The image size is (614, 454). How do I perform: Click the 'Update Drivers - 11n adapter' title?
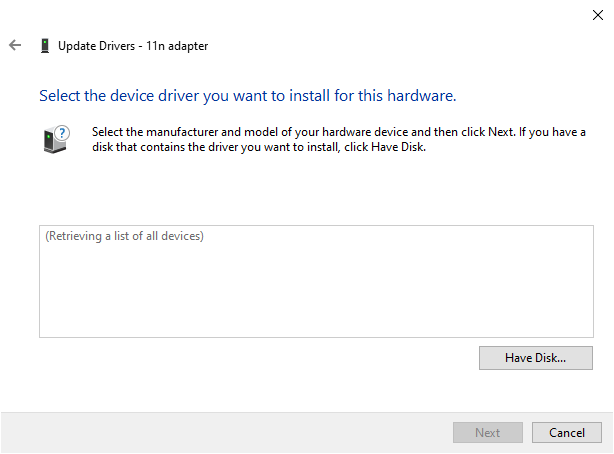133,46
